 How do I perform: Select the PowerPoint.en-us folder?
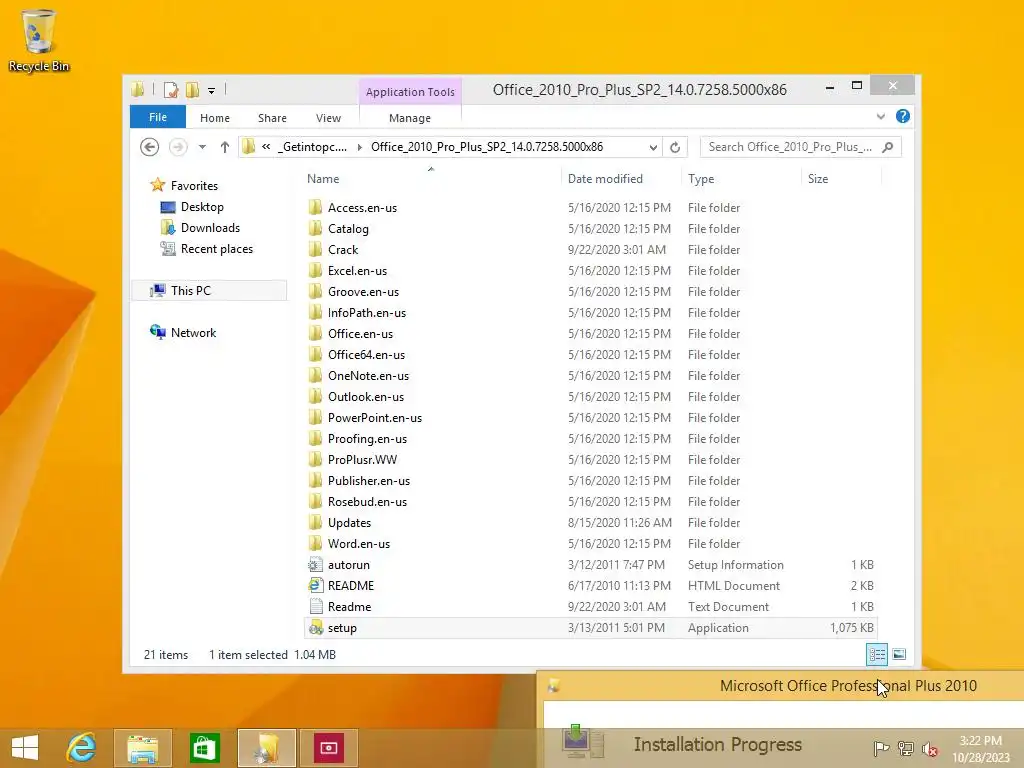pyautogui.click(x=375, y=418)
